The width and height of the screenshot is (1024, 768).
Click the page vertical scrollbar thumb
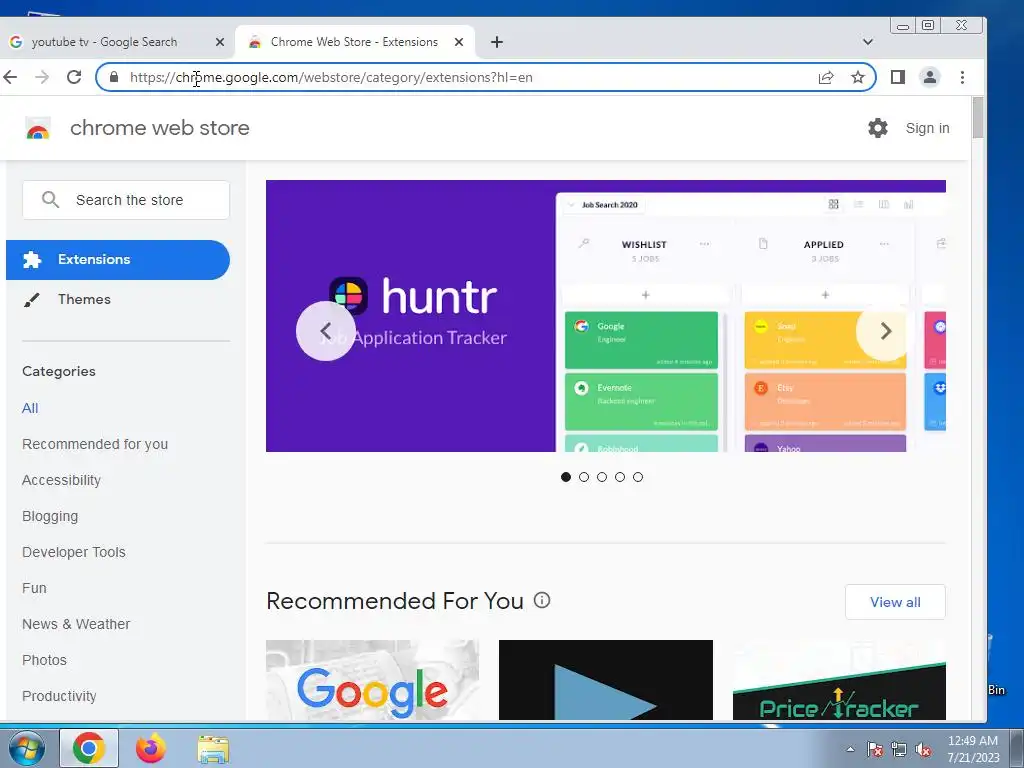pyautogui.click(x=978, y=118)
